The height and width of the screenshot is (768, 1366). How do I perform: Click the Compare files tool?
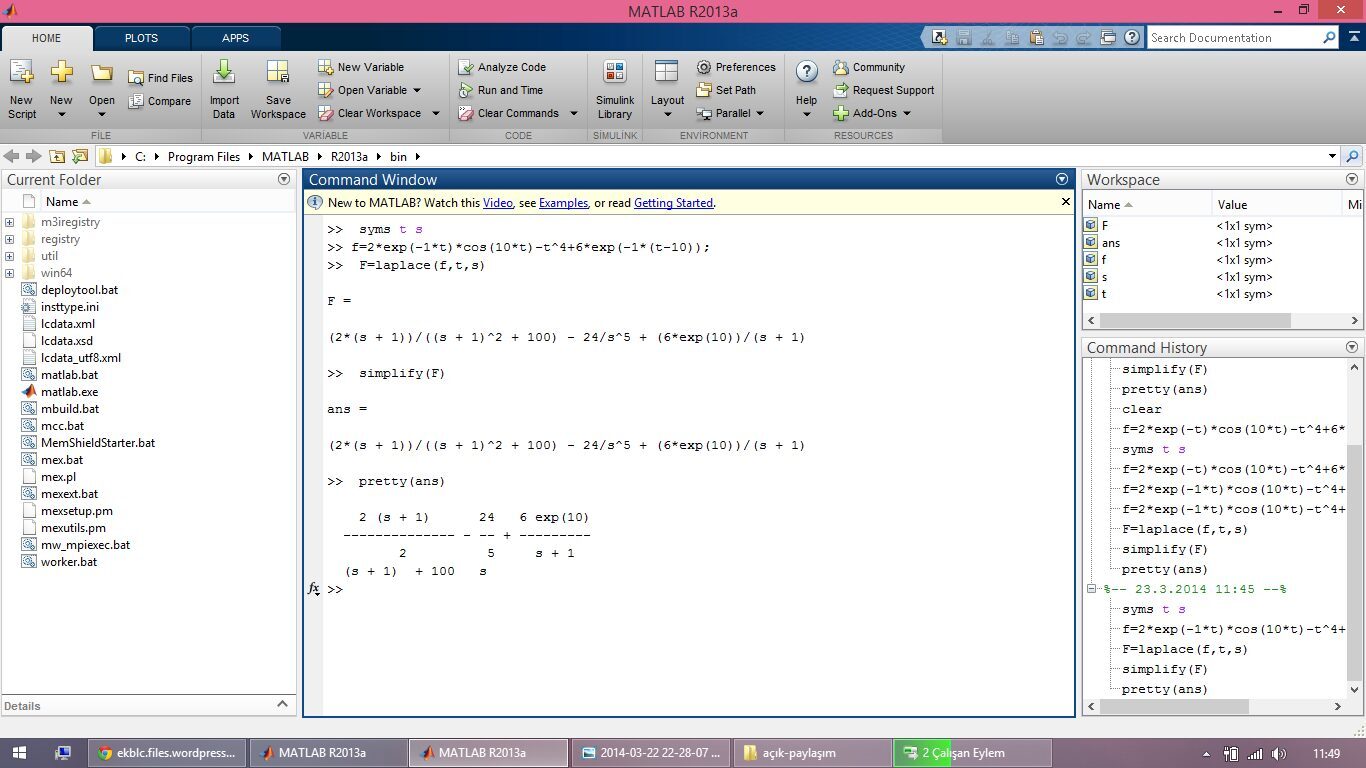click(x=160, y=101)
